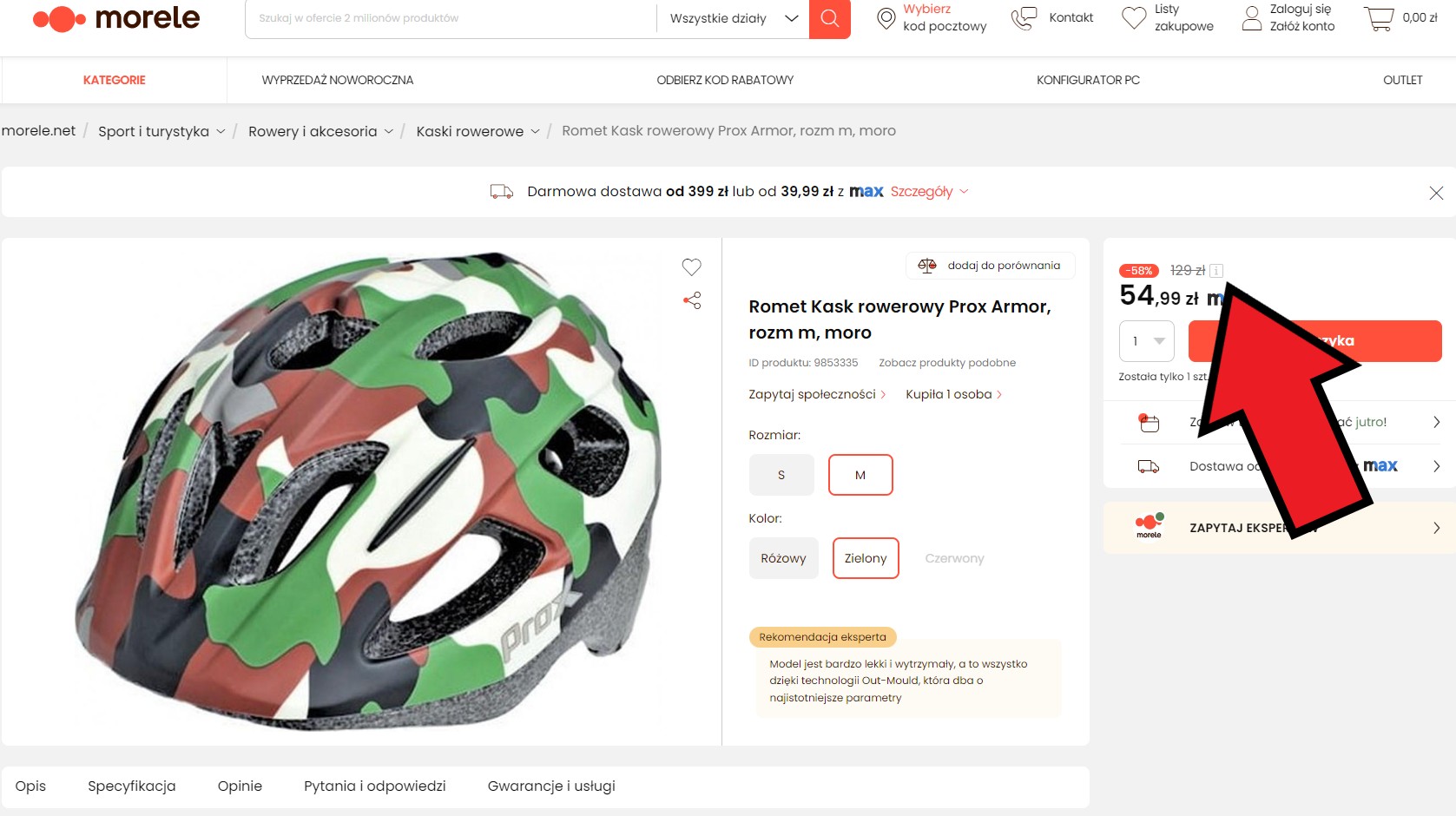Click the orange search magnifier button
The width and height of the screenshot is (1456, 816).
tap(829, 18)
